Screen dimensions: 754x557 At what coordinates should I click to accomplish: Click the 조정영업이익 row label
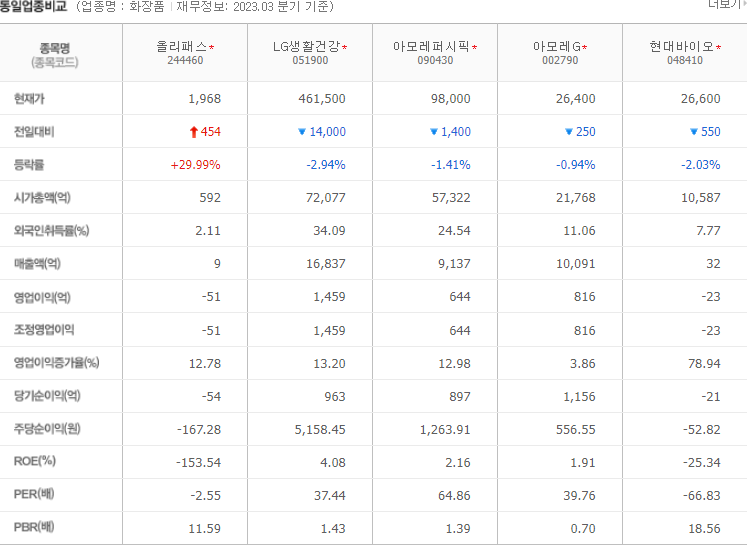coord(44,330)
